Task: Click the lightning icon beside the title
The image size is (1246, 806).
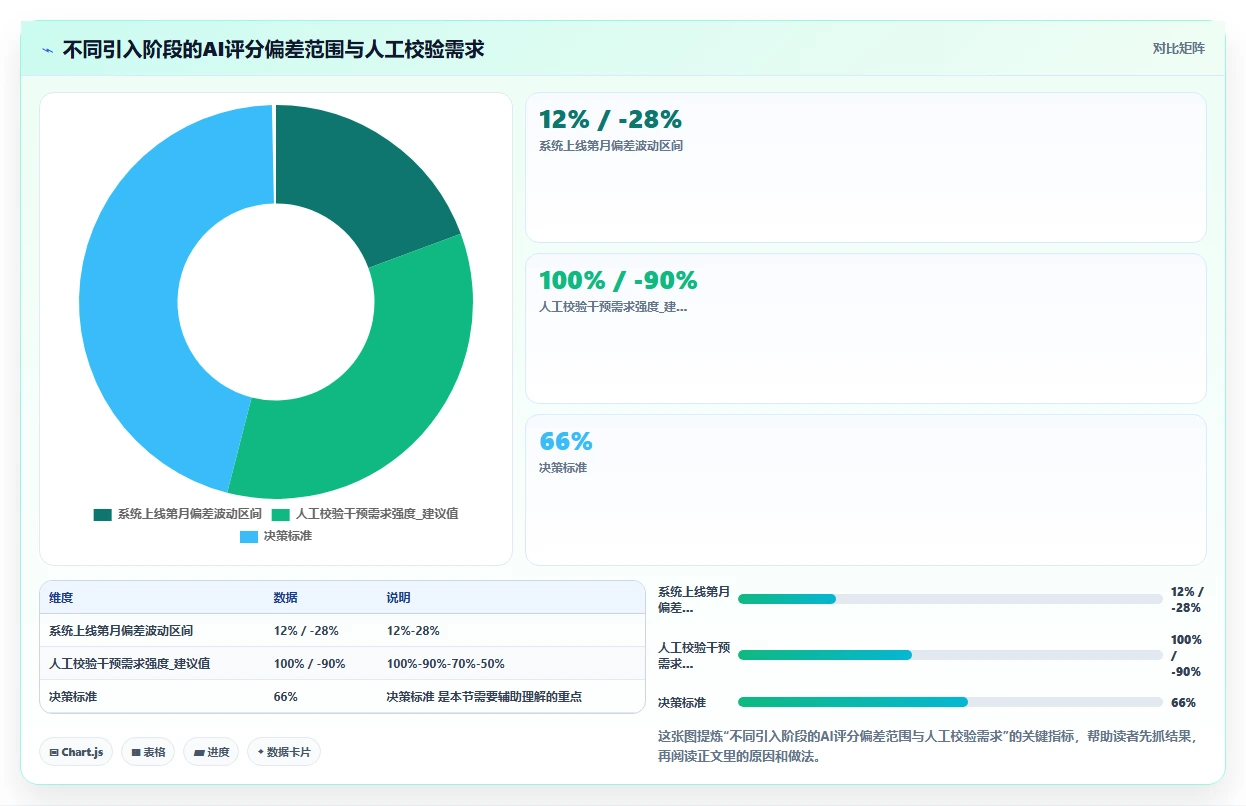Action: point(47,49)
